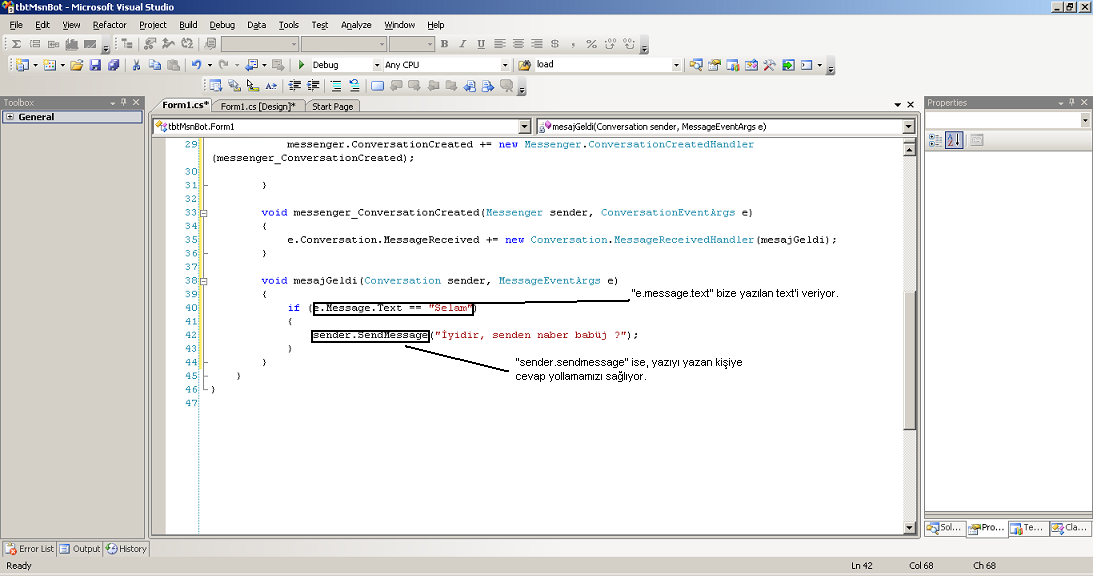Screen dimensions: 1093x576
Task: Toggle auto-hide pin on Toolbox panel
Action: 123,103
